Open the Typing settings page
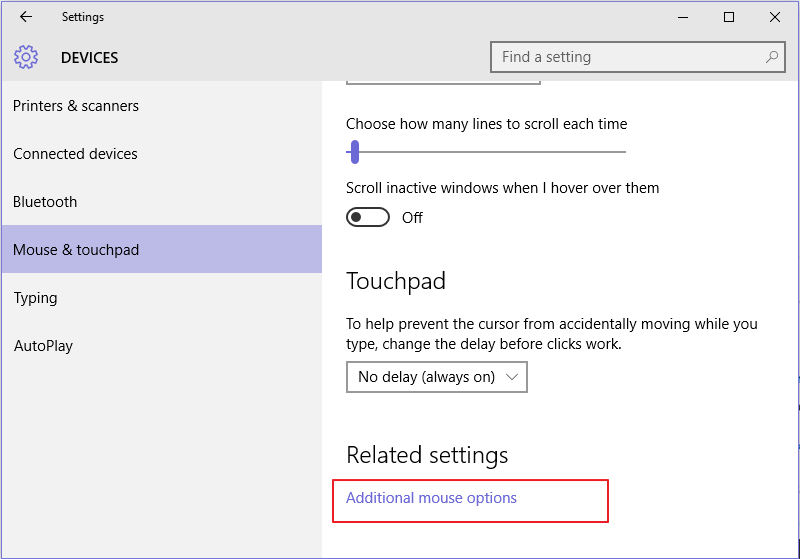The height and width of the screenshot is (559, 800). coord(35,298)
